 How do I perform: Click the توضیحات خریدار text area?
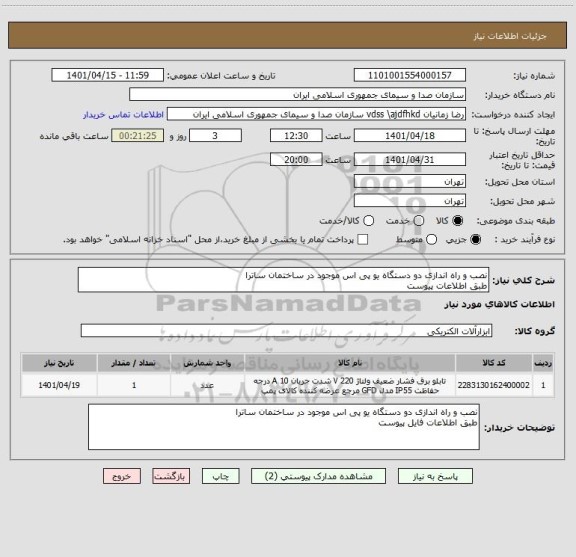284,427
